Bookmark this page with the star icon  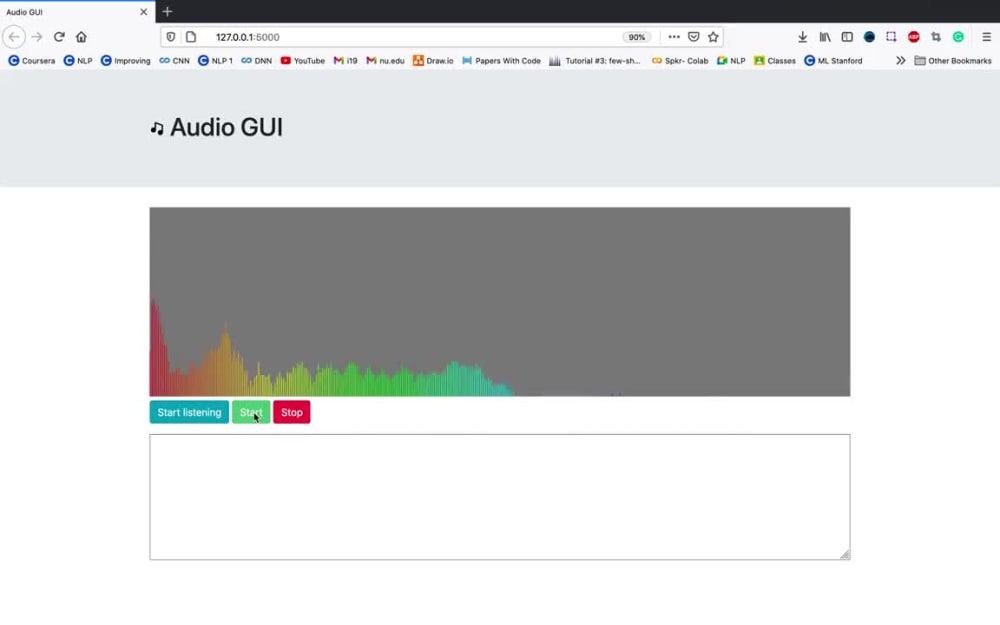(713, 37)
